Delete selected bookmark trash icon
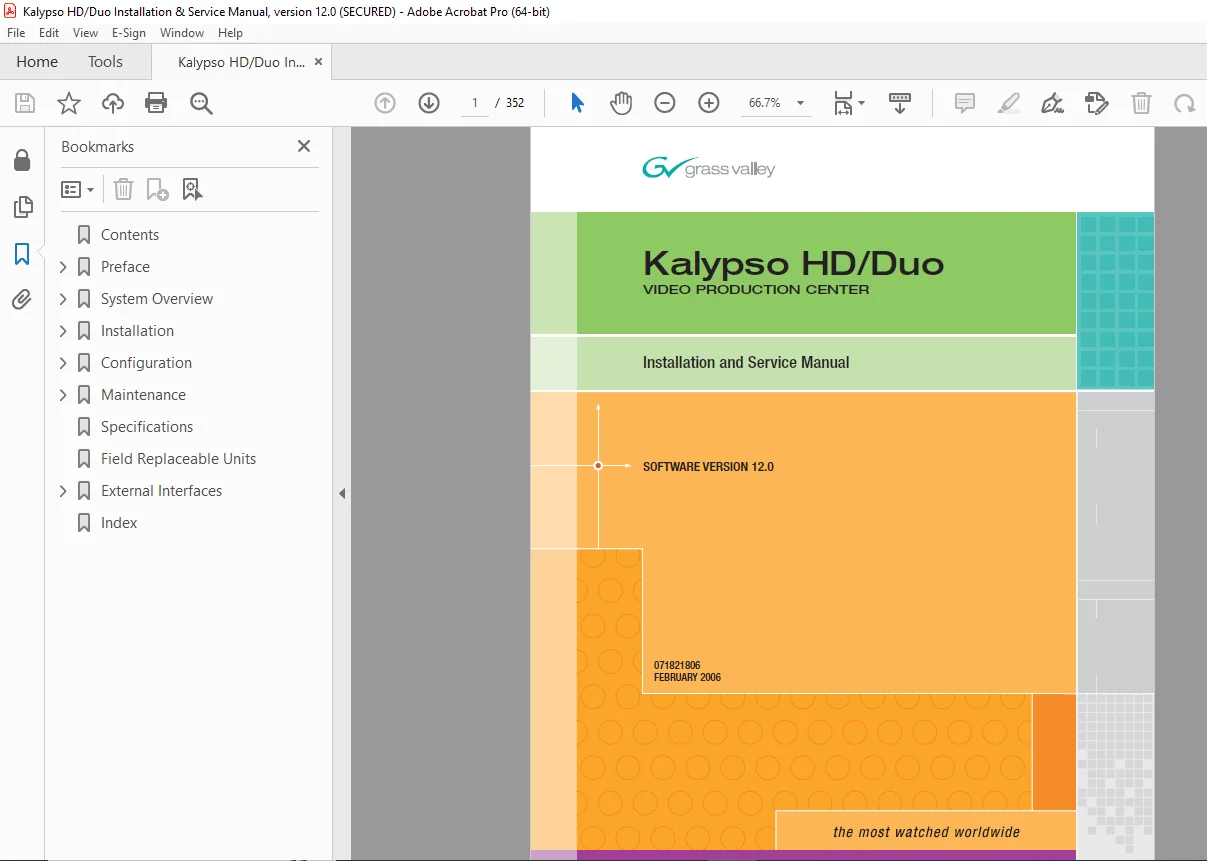 tap(123, 189)
